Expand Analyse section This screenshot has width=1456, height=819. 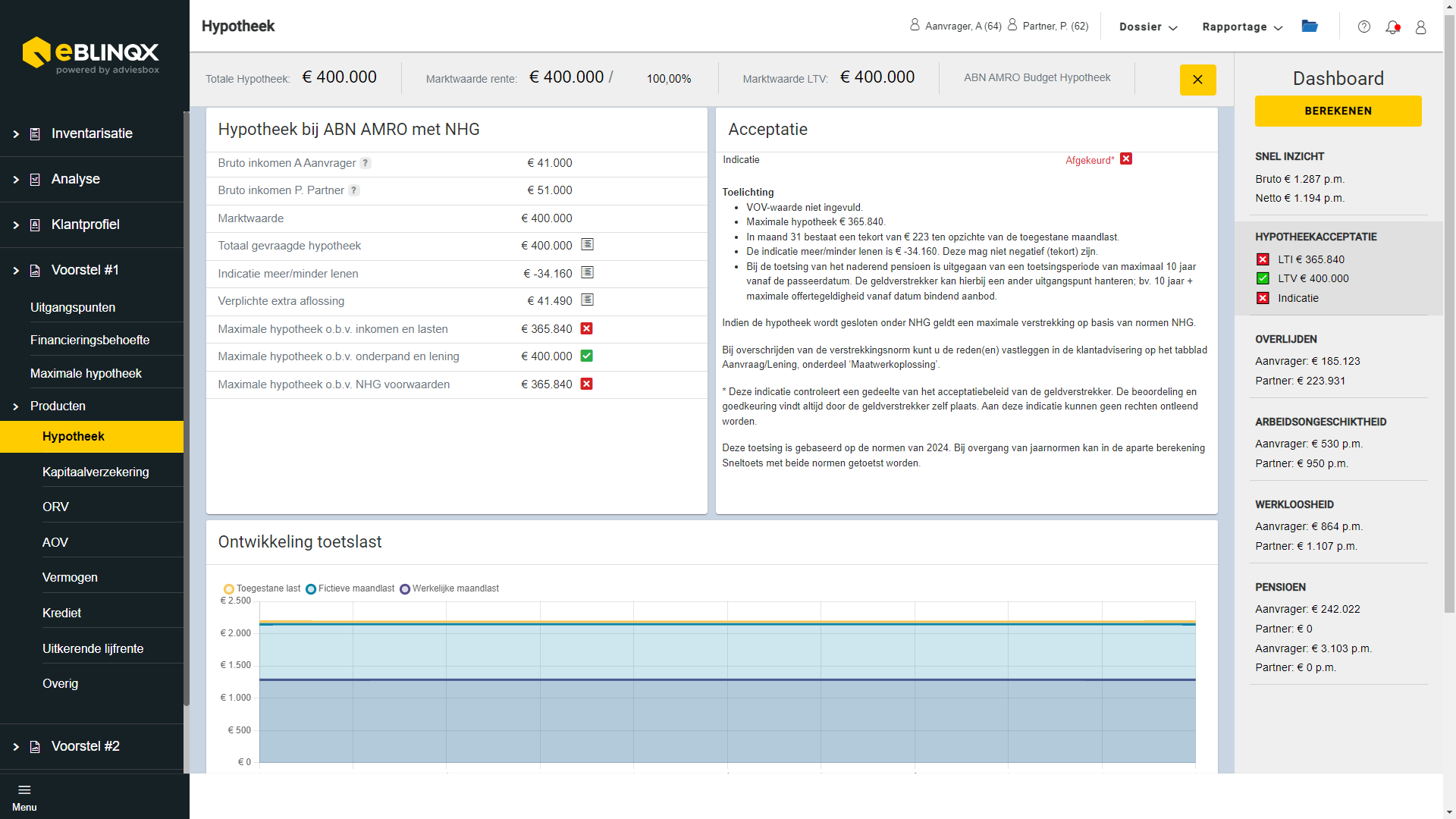(16, 180)
